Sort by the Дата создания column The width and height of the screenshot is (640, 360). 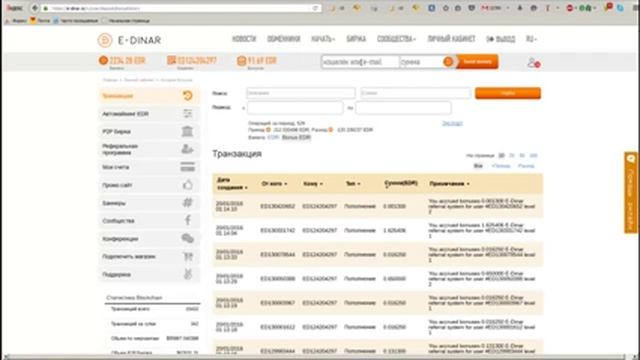pyautogui.click(x=232, y=184)
